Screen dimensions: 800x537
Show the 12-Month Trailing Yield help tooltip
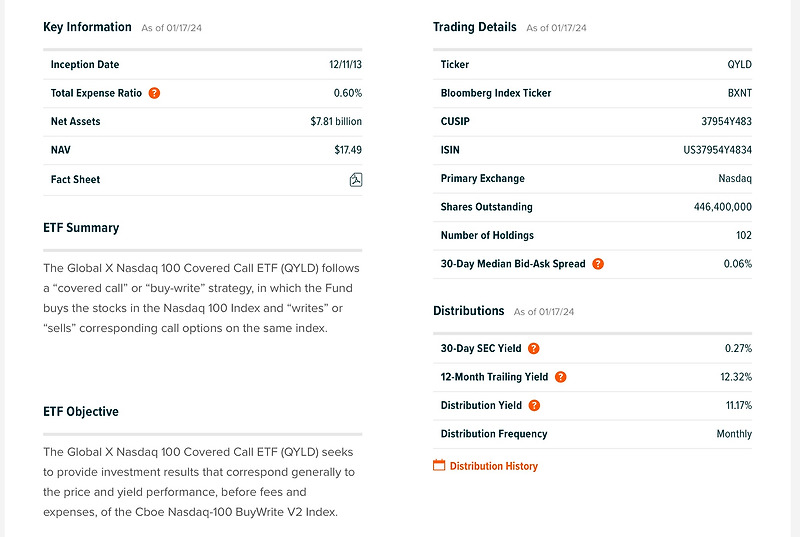coord(560,377)
